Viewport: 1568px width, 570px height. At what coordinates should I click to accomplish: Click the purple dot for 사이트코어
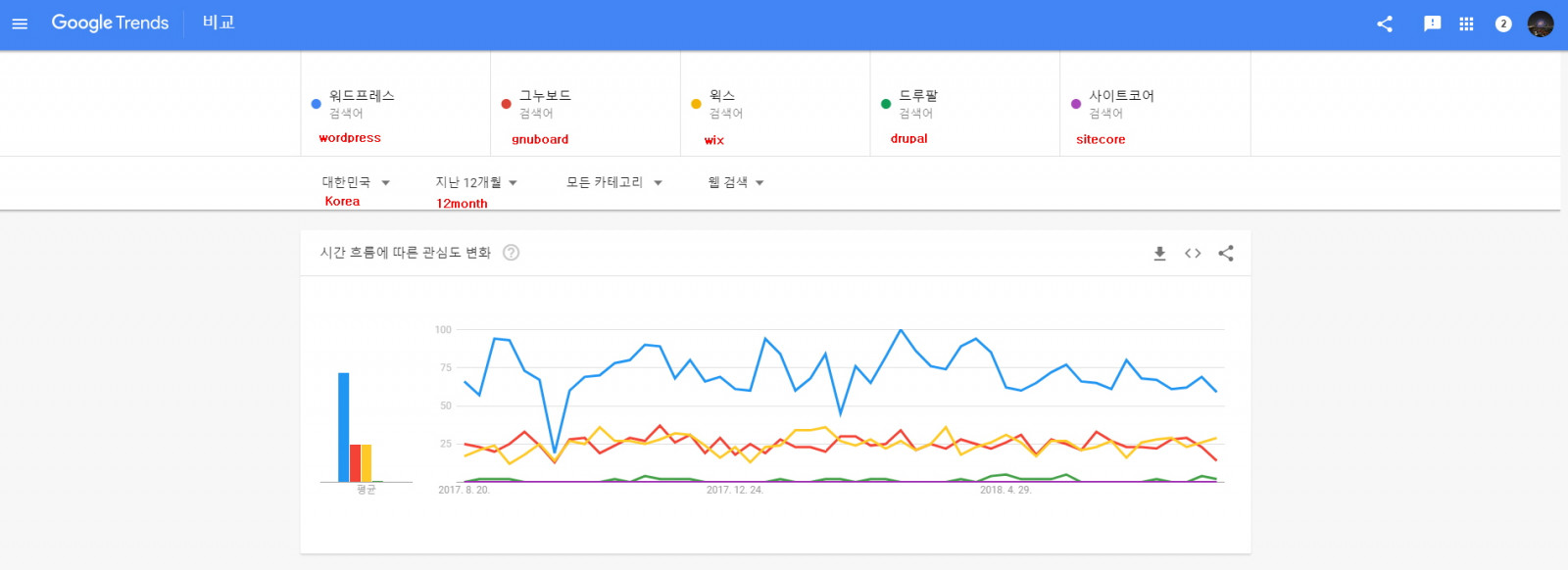(x=1076, y=104)
